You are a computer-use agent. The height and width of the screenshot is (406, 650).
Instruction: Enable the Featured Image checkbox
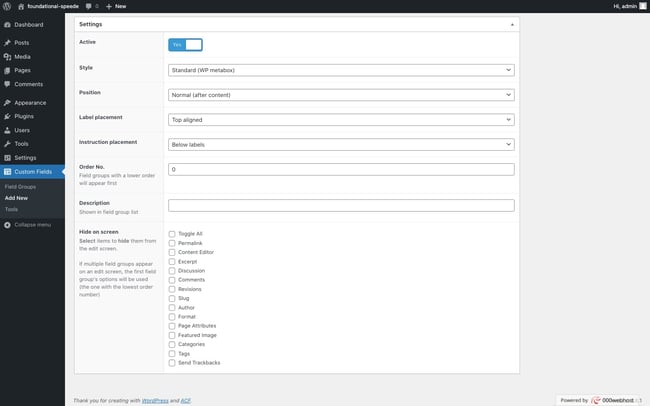pyautogui.click(x=172, y=335)
